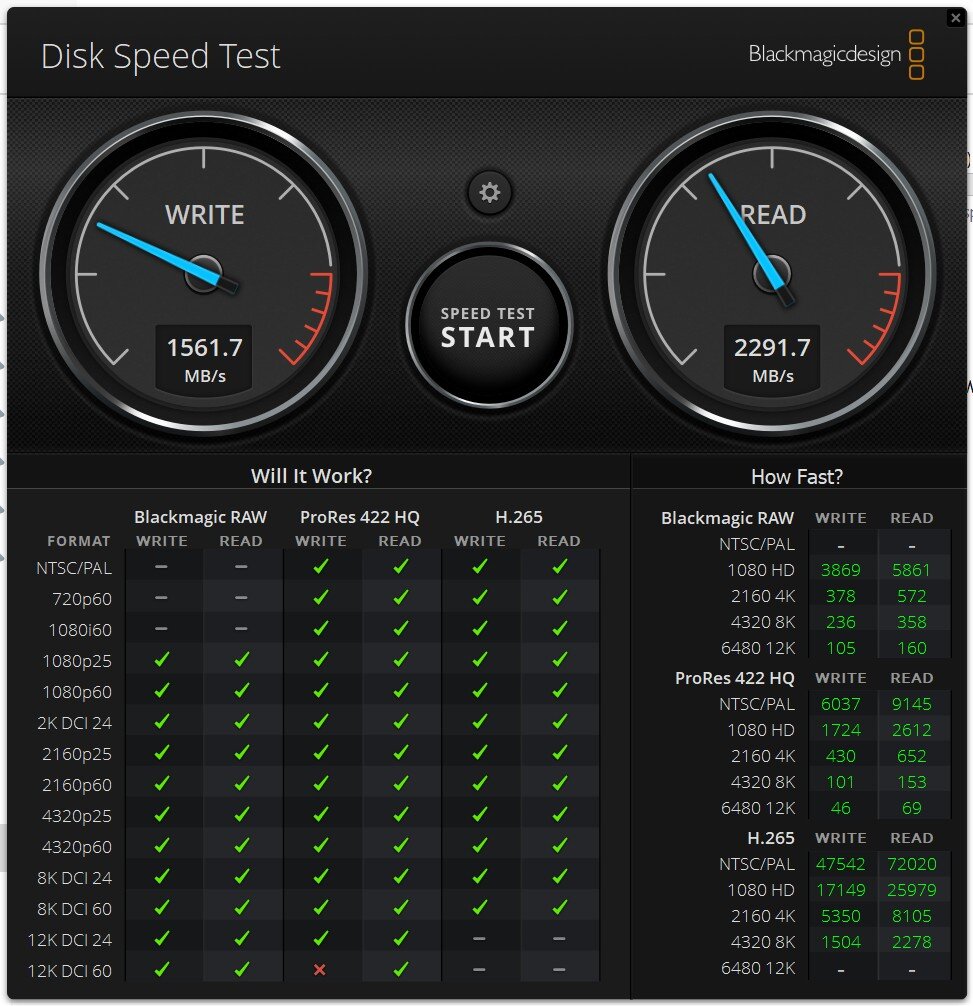Image resolution: width=973 pixels, height=1006 pixels.
Task: Select the 720p60 format row label
Action: point(81,599)
